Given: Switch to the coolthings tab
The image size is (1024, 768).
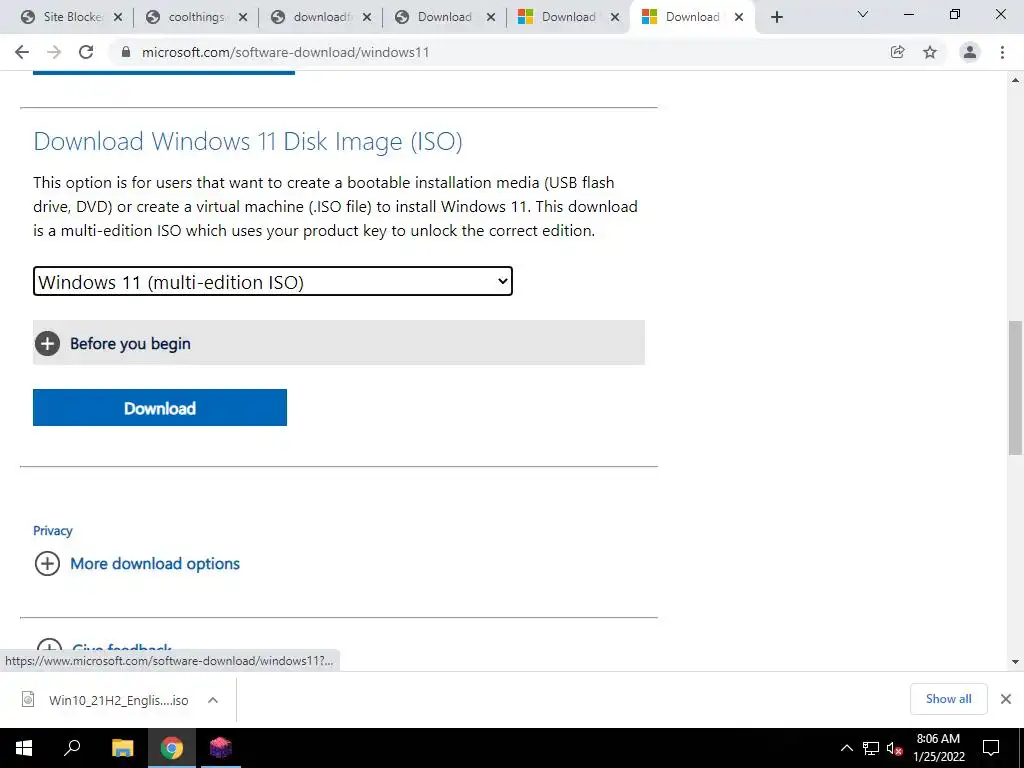Looking at the screenshot, I should pos(187,18).
